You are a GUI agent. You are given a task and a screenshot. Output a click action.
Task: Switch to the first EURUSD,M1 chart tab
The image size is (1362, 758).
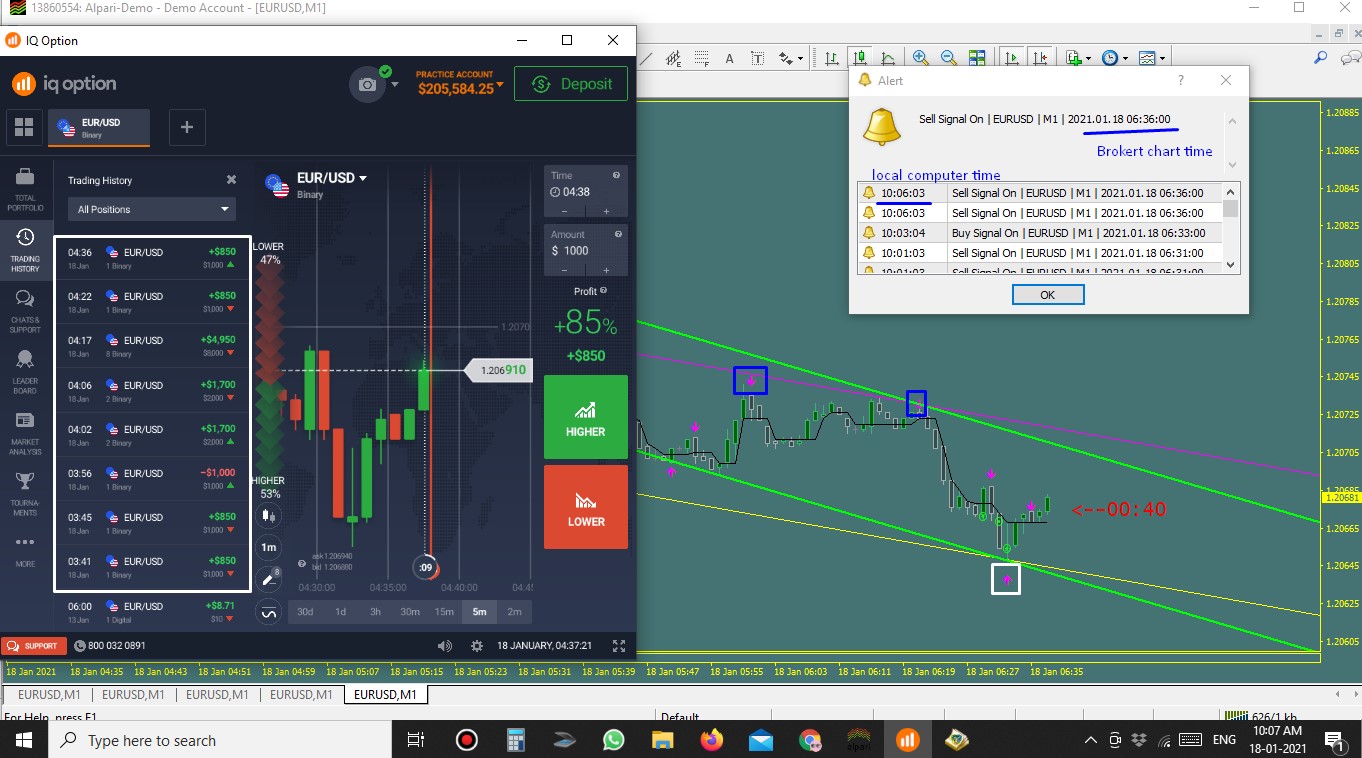pyautogui.click(x=49, y=694)
